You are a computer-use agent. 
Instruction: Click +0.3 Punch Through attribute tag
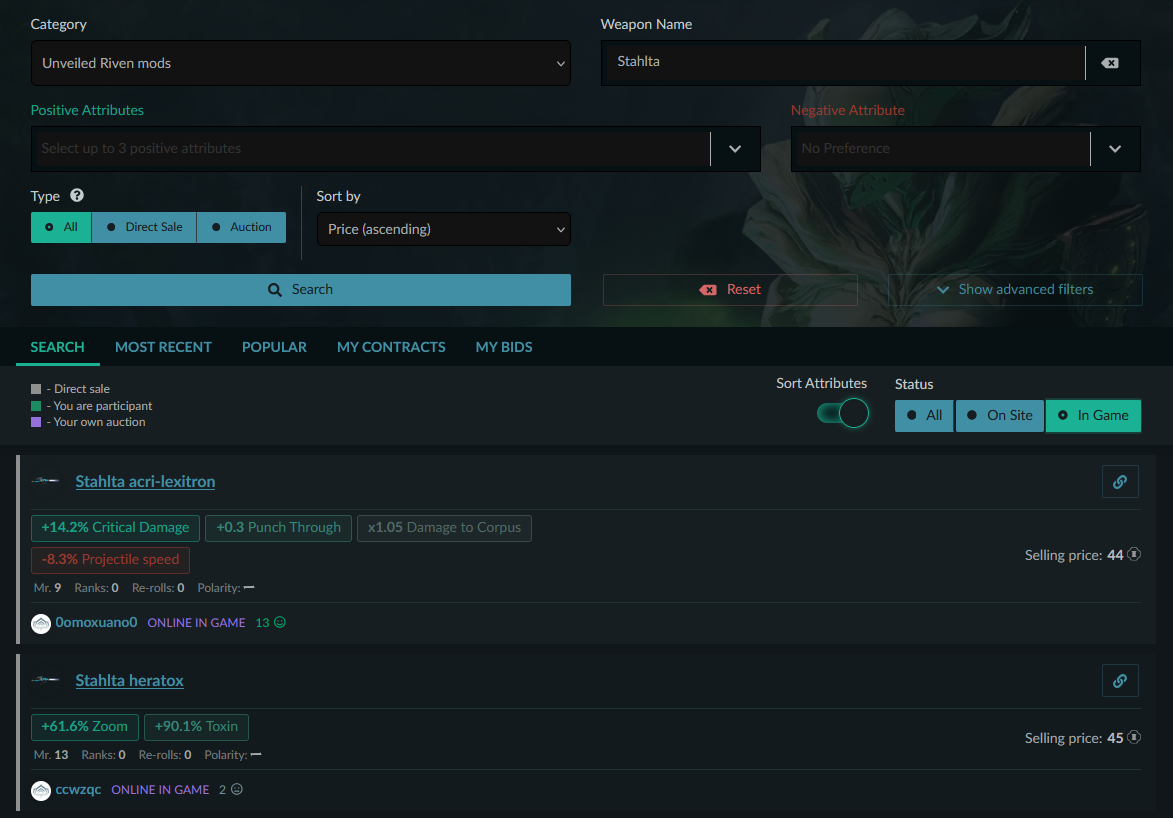(x=278, y=528)
